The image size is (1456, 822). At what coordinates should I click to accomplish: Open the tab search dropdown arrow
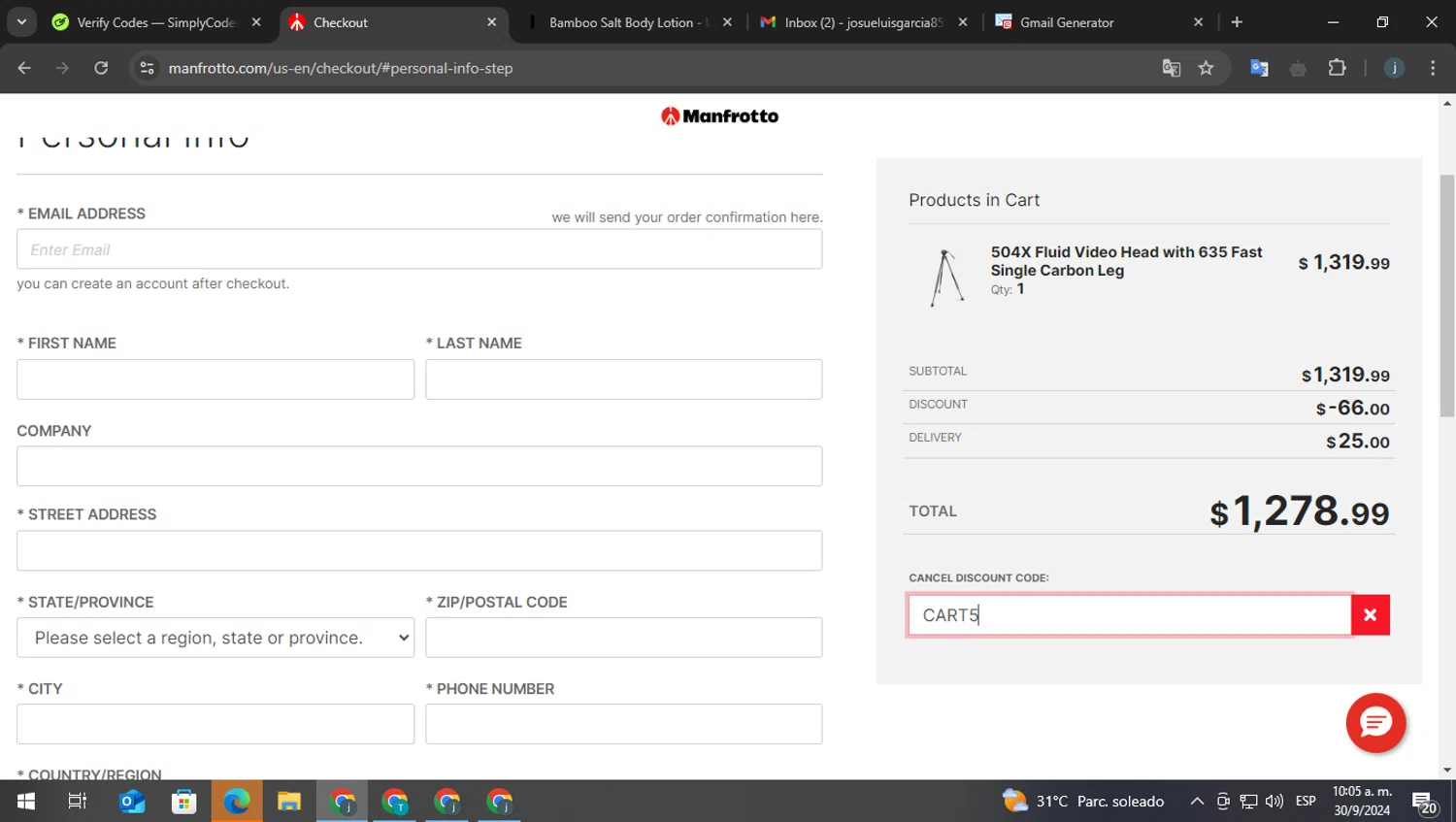(x=21, y=21)
